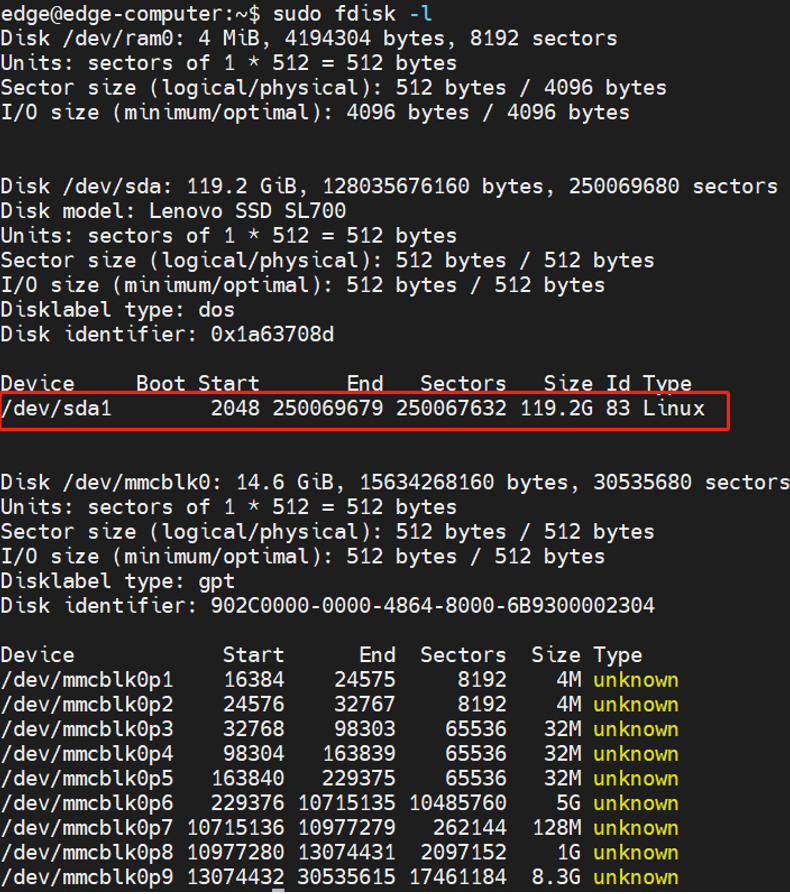This screenshot has height=894, width=790.
Task: Click the GPT disk identifier string
Action: tap(433, 606)
